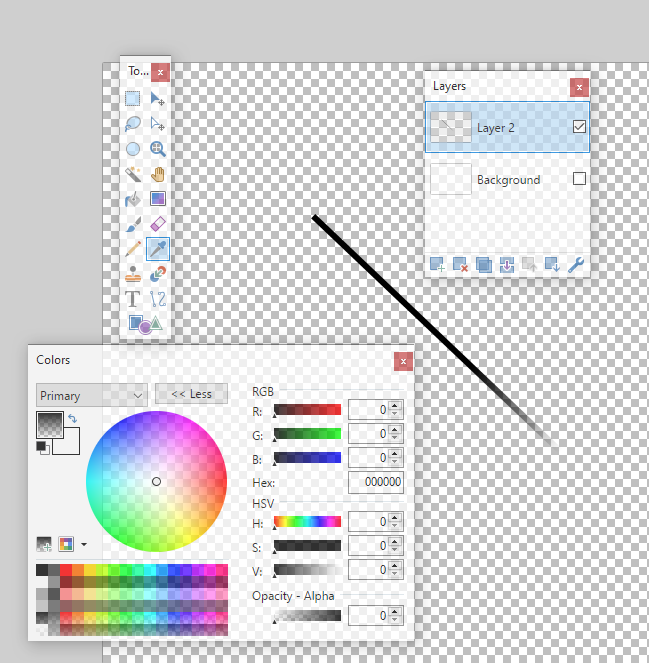
Task: Select the Zoom magnifier tool
Action: point(158,149)
